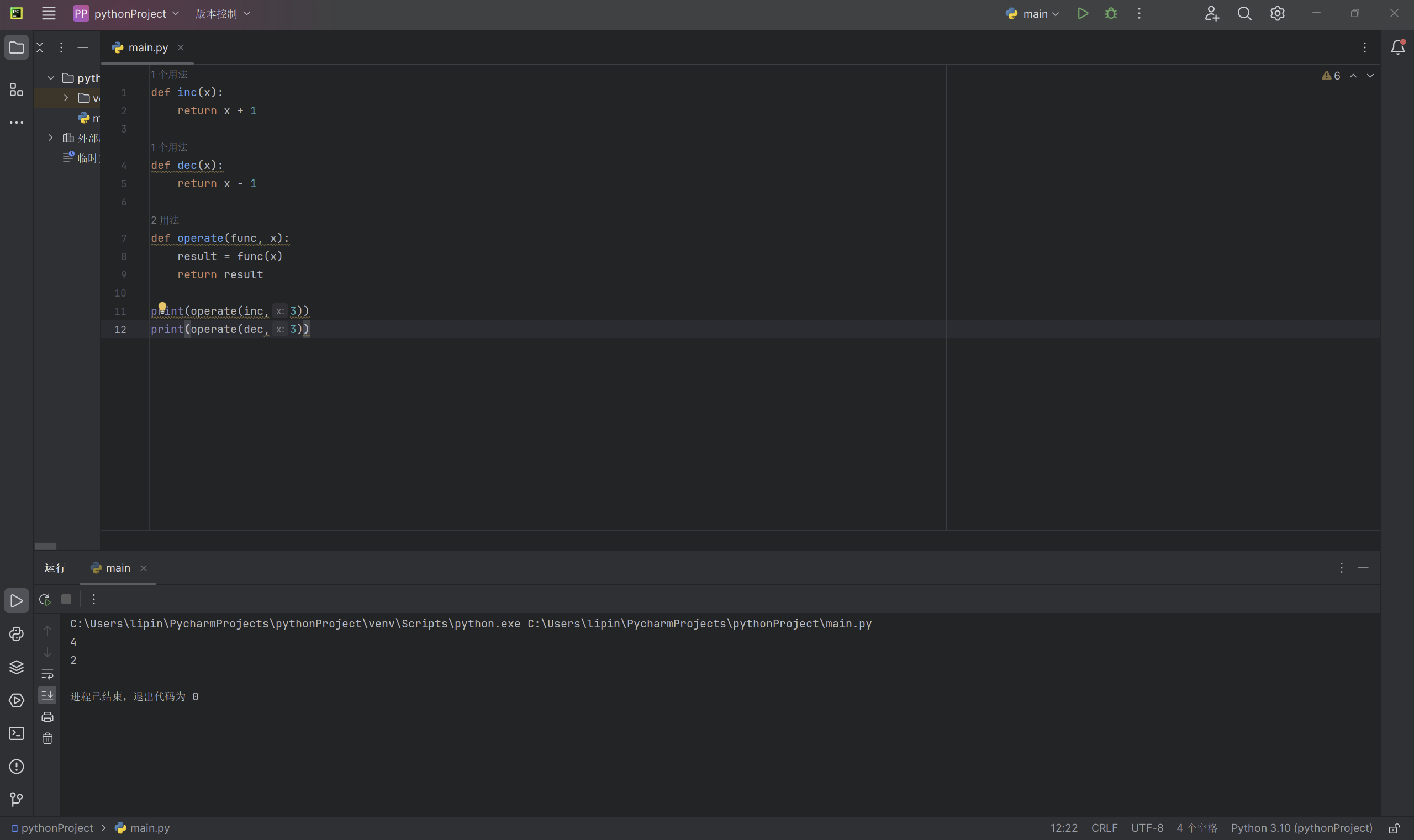Select main.py file in project tree

click(89, 118)
